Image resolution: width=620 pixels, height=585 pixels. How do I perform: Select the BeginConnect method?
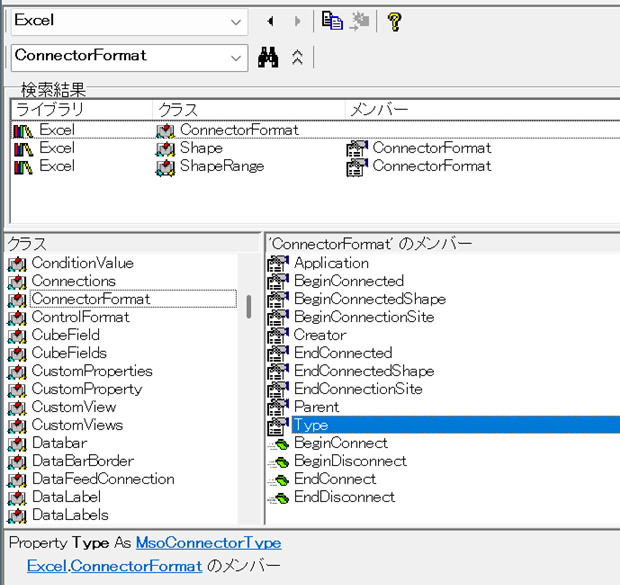(341, 443)
